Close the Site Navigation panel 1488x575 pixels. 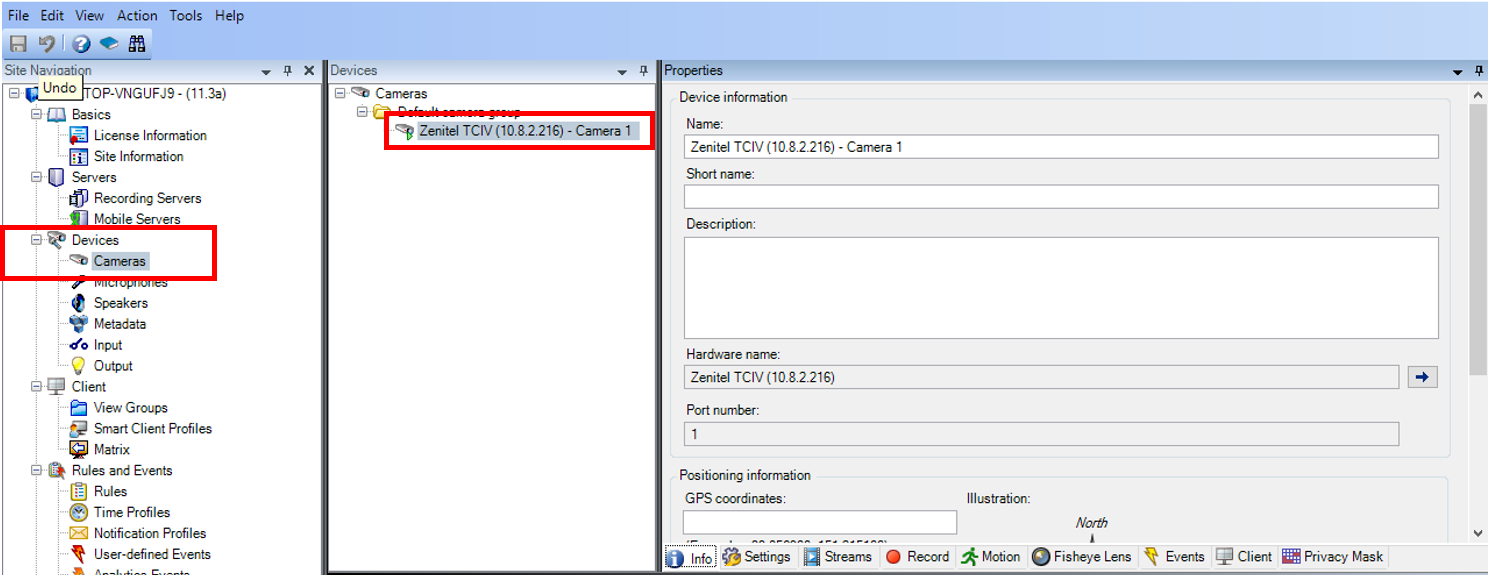coord(309,71)
